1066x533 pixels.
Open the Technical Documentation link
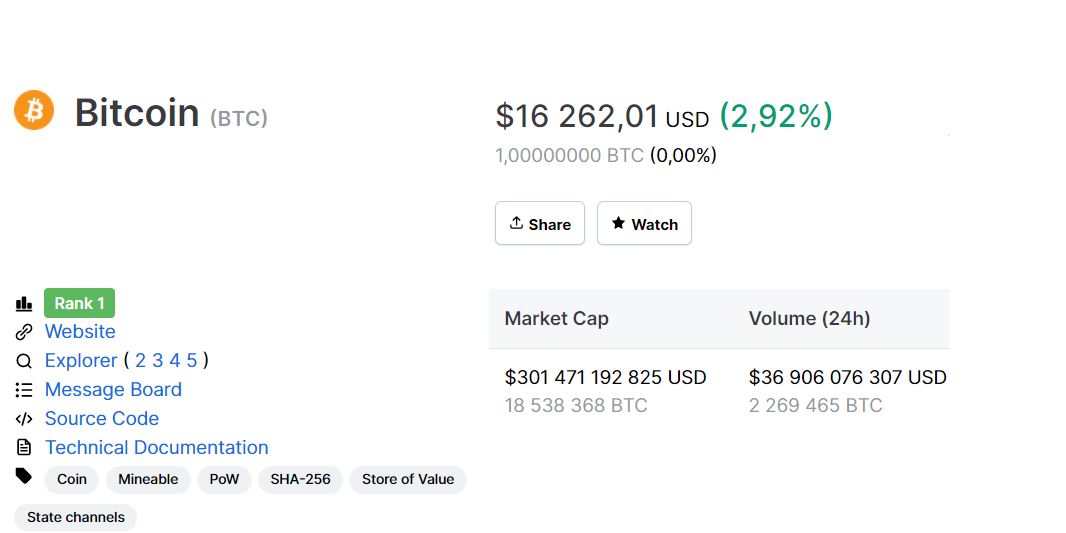(x=157, y=448)
